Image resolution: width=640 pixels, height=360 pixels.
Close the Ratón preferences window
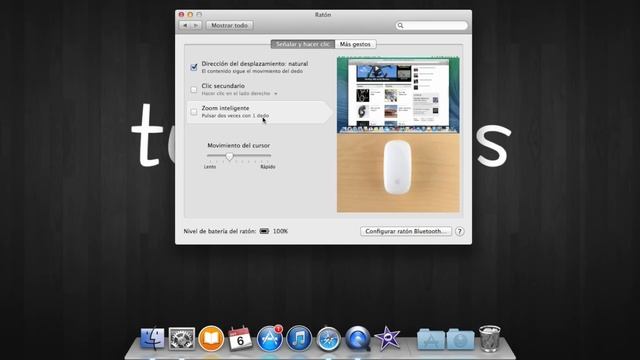(181, 14)
